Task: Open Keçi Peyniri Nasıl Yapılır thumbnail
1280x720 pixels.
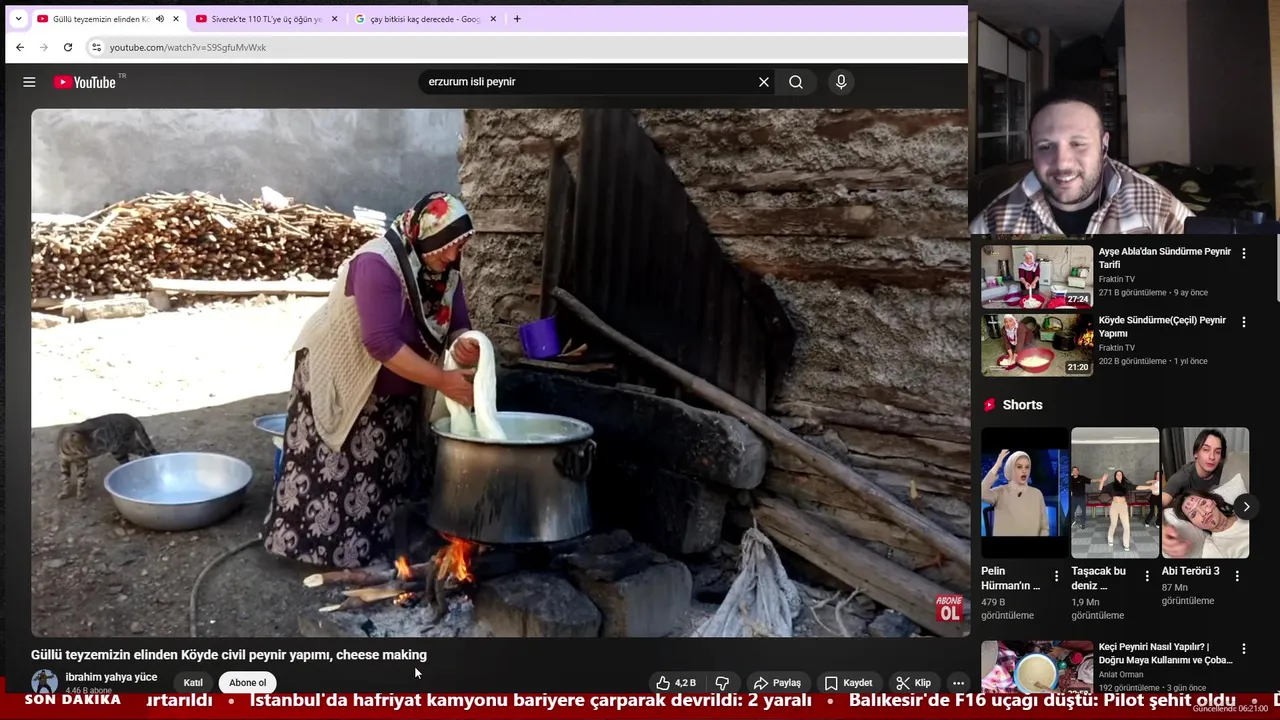Action: coord(1037,666)
